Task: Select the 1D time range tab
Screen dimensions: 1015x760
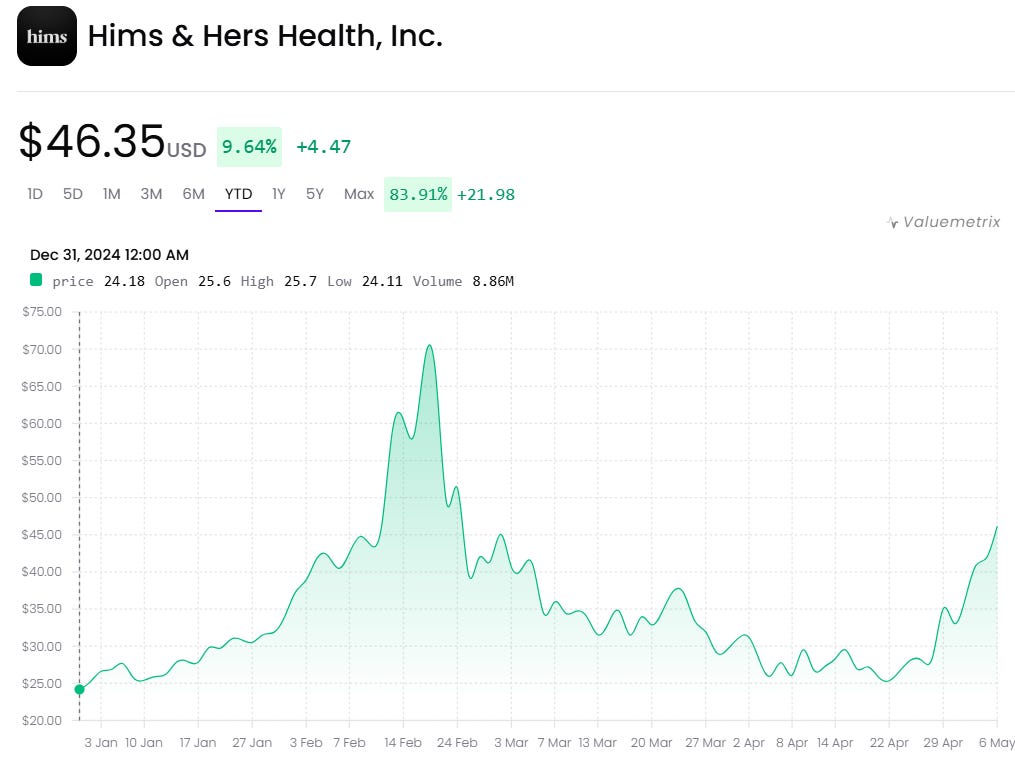Action: 35,194
